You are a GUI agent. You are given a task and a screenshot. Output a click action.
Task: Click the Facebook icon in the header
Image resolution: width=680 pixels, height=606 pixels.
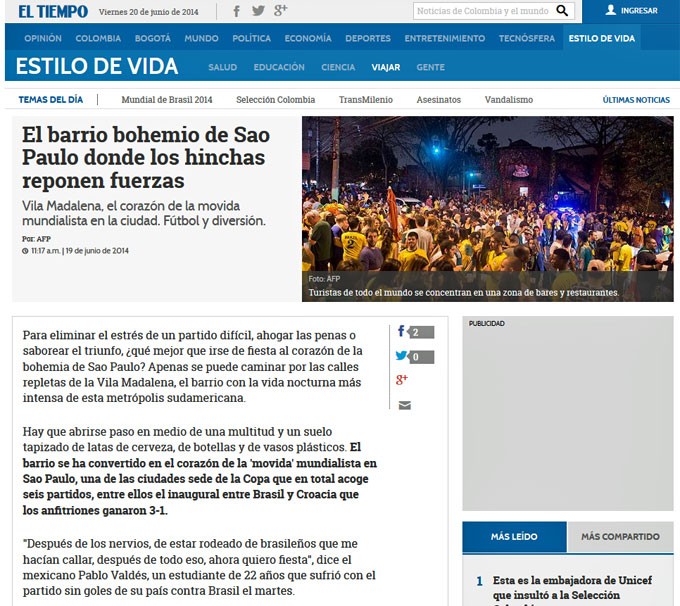click(x=237, y=11)
